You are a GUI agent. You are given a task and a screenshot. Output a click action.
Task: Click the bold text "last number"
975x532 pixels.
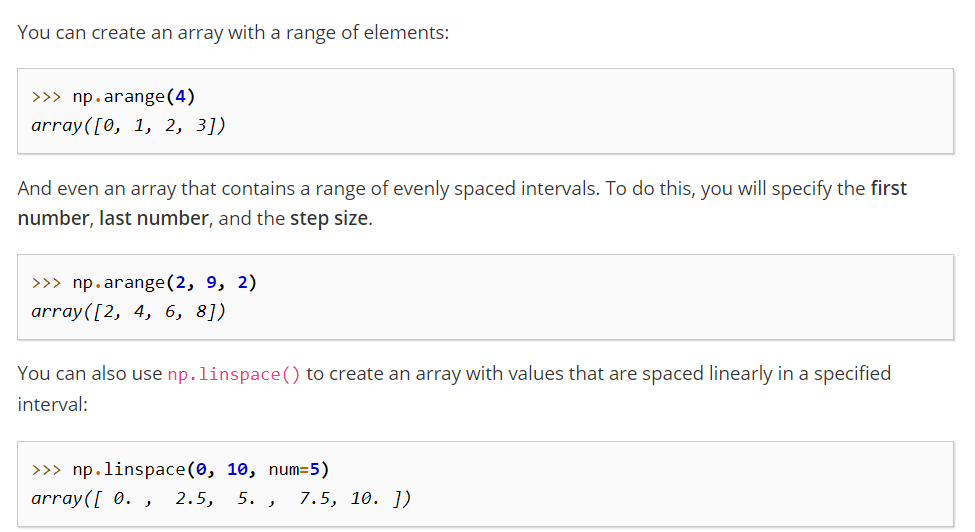pyautogui.click(x=154, y=219)
